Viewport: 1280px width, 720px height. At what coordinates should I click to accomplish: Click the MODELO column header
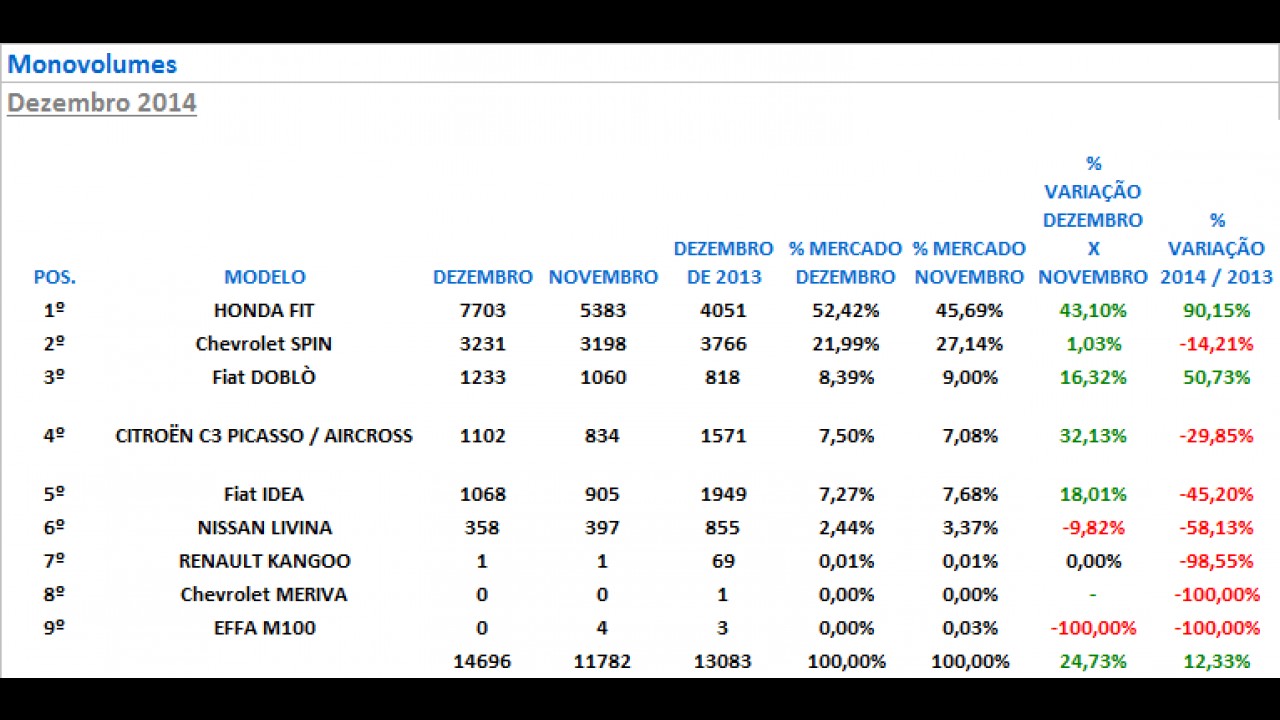pyautogui.click(x=264, y=277)
